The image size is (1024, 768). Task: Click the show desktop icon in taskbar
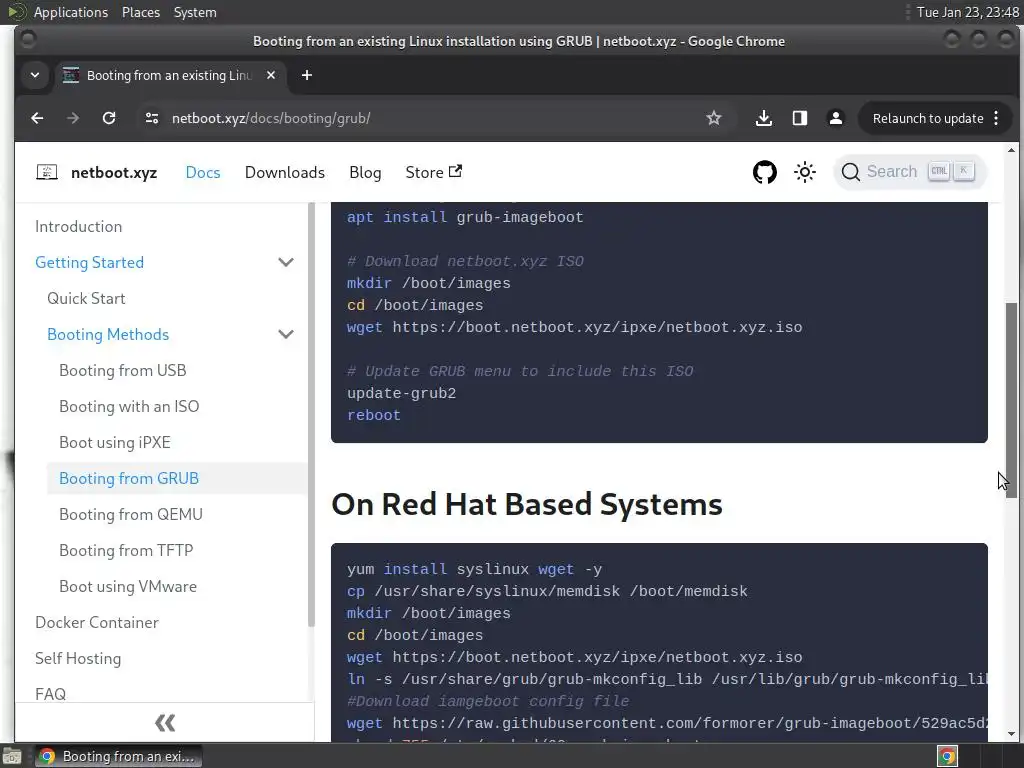tap(12, 756)
